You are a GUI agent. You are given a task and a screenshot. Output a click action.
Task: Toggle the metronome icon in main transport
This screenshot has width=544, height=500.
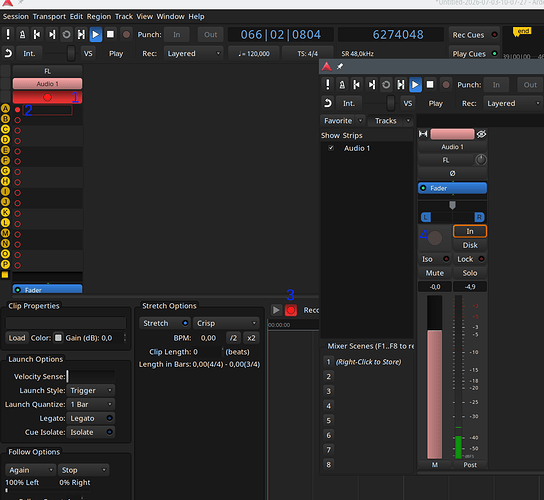click(22, 34)
